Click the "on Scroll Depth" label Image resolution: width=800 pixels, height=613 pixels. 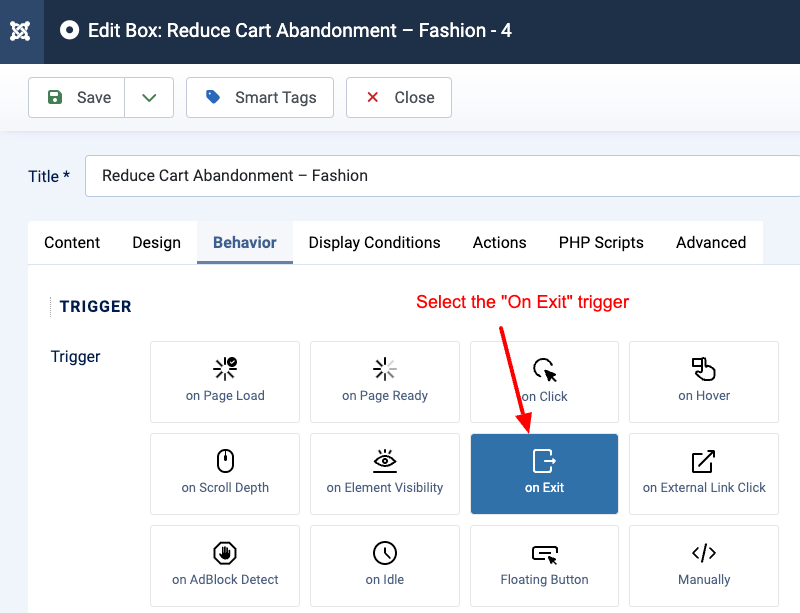pos(225,487)
